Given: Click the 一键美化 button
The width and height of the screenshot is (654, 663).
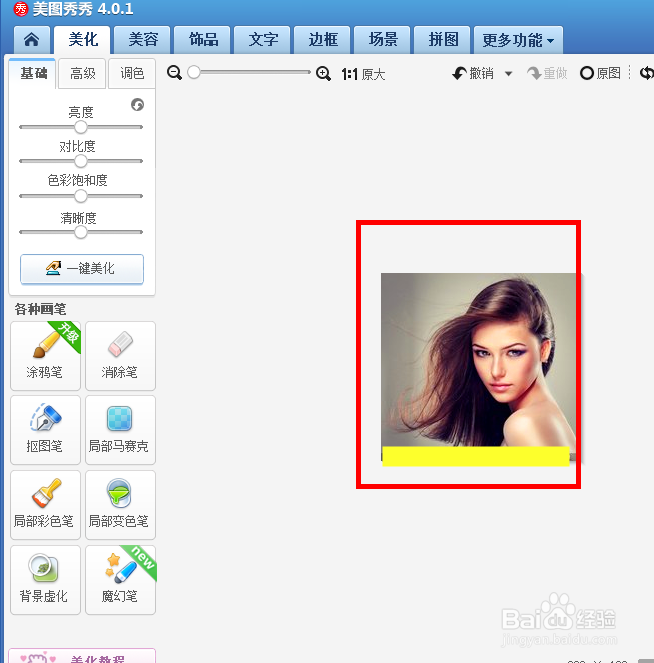Looking at the screenshot, I should pyautogui.click(x=82, y=268).
